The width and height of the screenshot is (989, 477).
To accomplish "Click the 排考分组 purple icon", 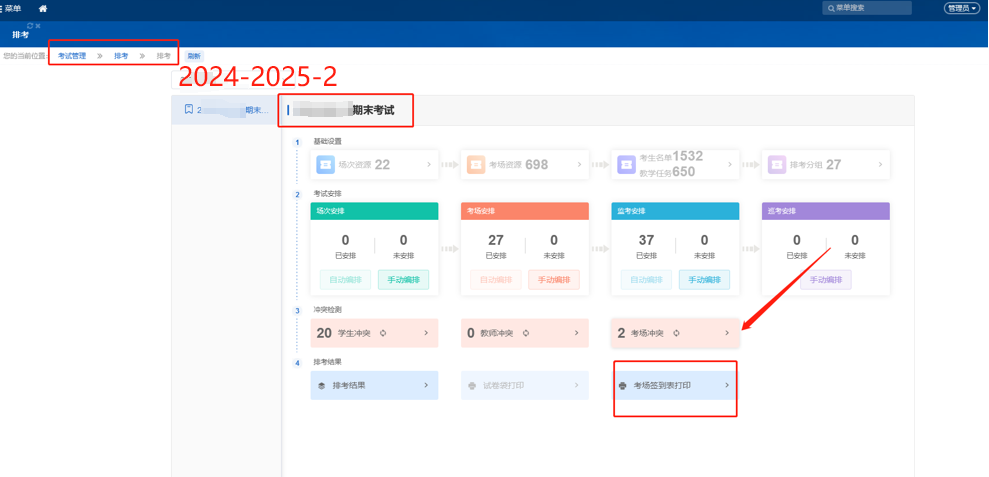I will [x=776, y=165].
